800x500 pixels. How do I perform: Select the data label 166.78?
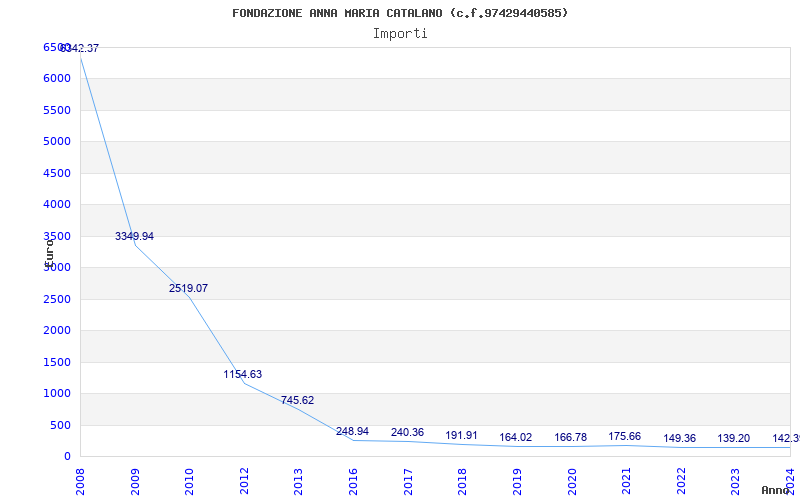570,437
